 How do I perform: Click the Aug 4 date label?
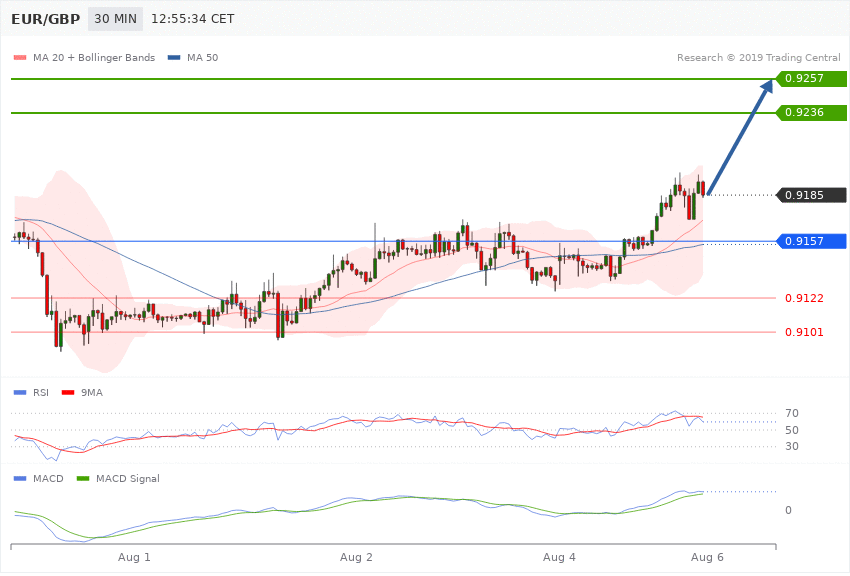pyautogui.click(x=559, y=558)
